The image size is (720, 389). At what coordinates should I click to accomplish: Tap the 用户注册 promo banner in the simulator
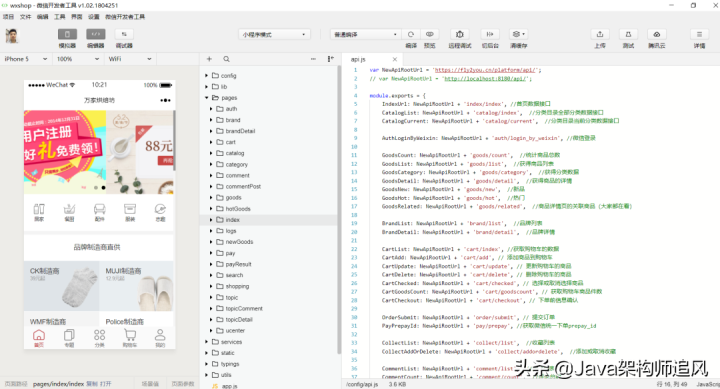click(65, 152)
